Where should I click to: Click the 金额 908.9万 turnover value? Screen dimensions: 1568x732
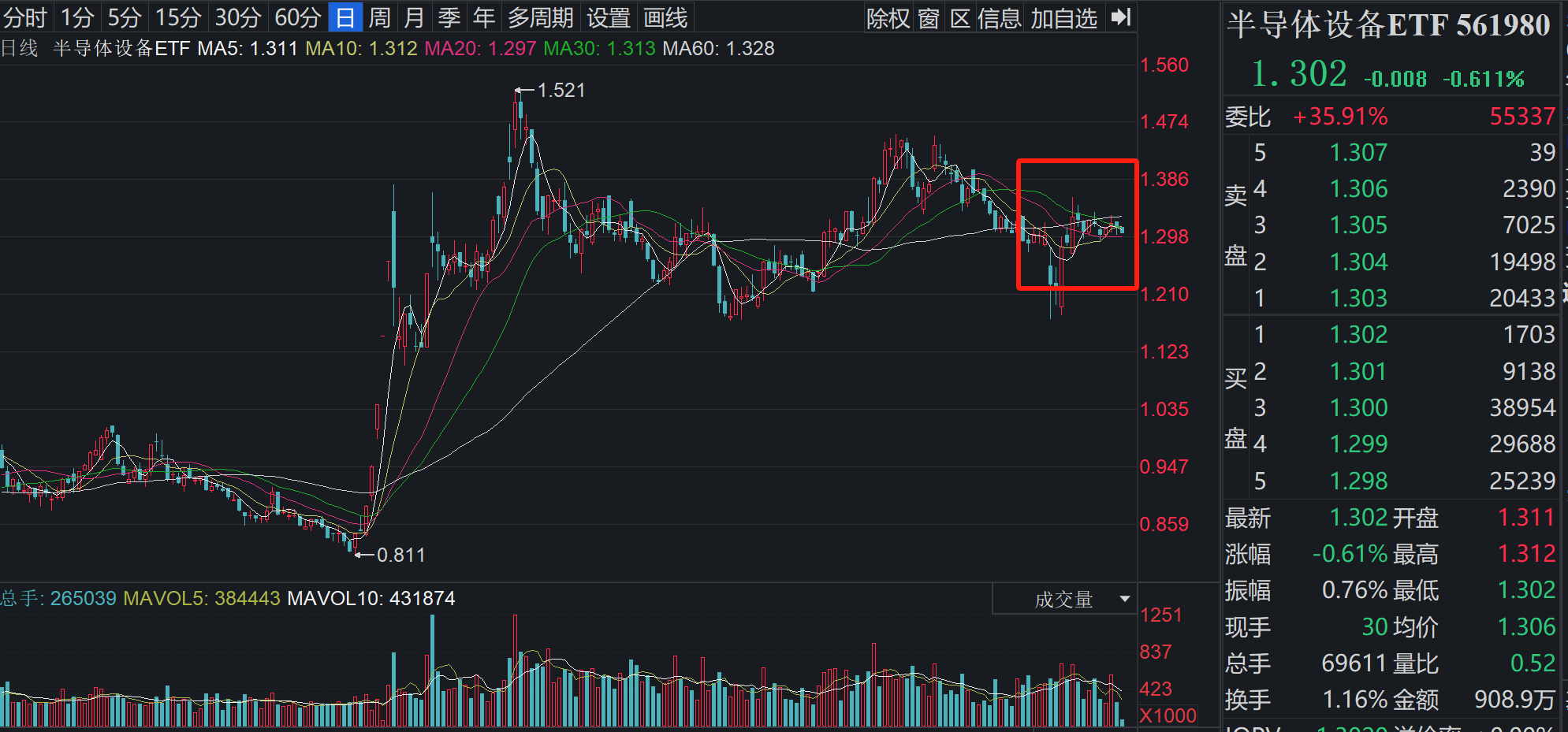1515,700
